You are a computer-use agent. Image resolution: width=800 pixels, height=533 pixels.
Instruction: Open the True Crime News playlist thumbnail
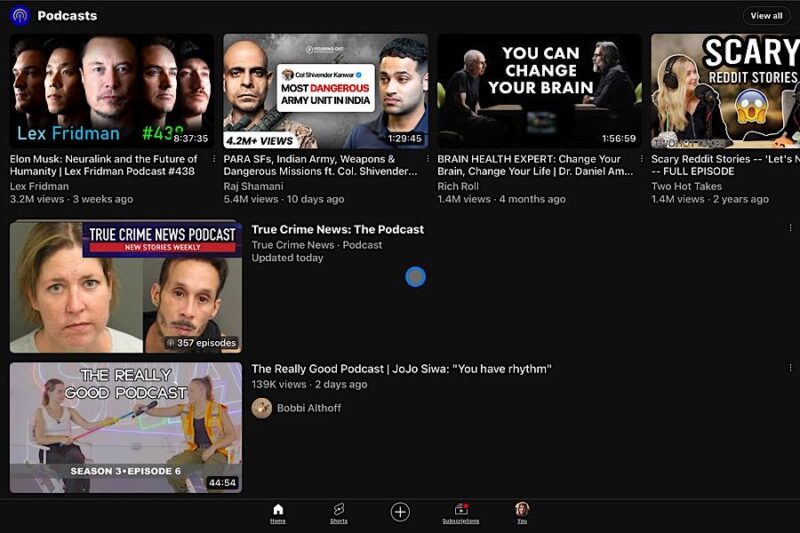126,287
